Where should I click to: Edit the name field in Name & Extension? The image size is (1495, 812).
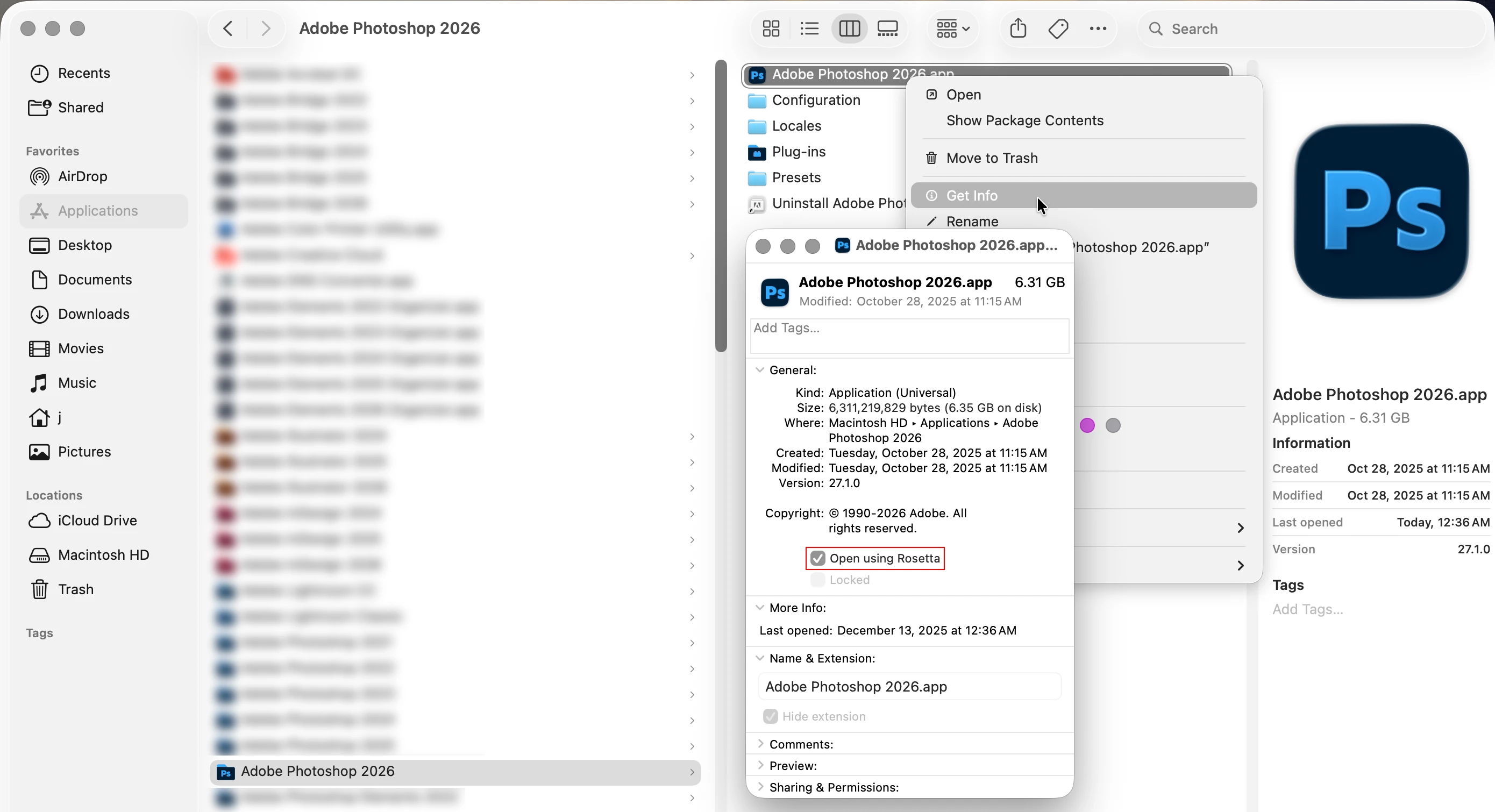click(x=909, y=687)
